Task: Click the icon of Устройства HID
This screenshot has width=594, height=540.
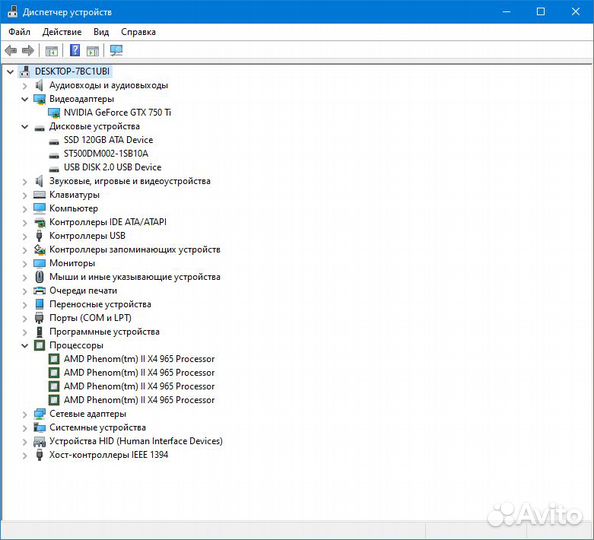Action: click(x=39, y=441)
